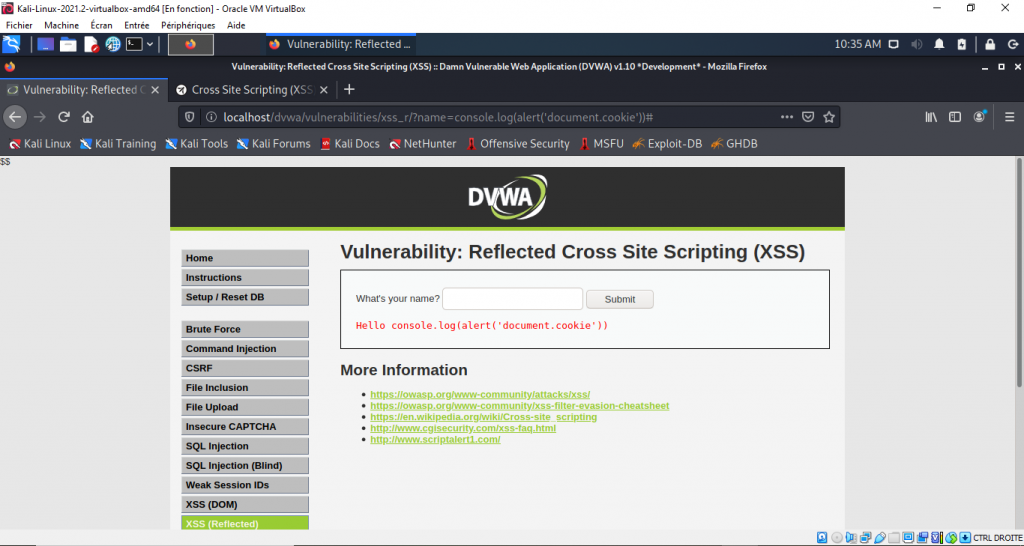1024x546 pixels.
Task: Click the log out icon in Kali panel
Action: (1012, 44)
